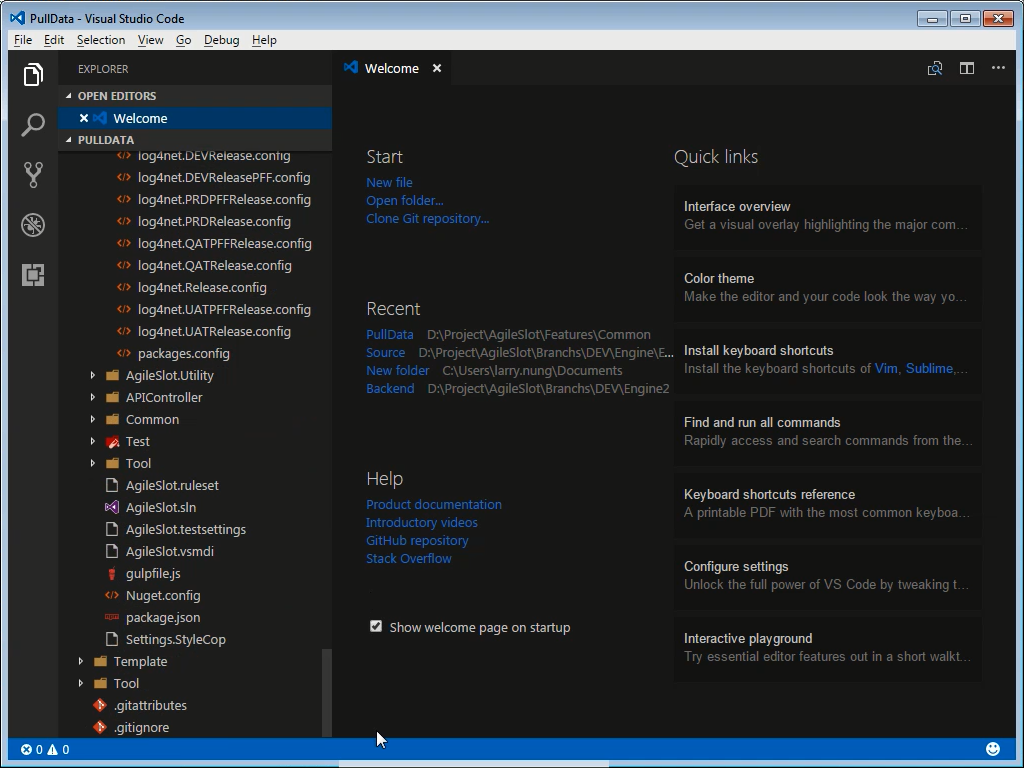Open recent PullData folder link

point(389,334)
